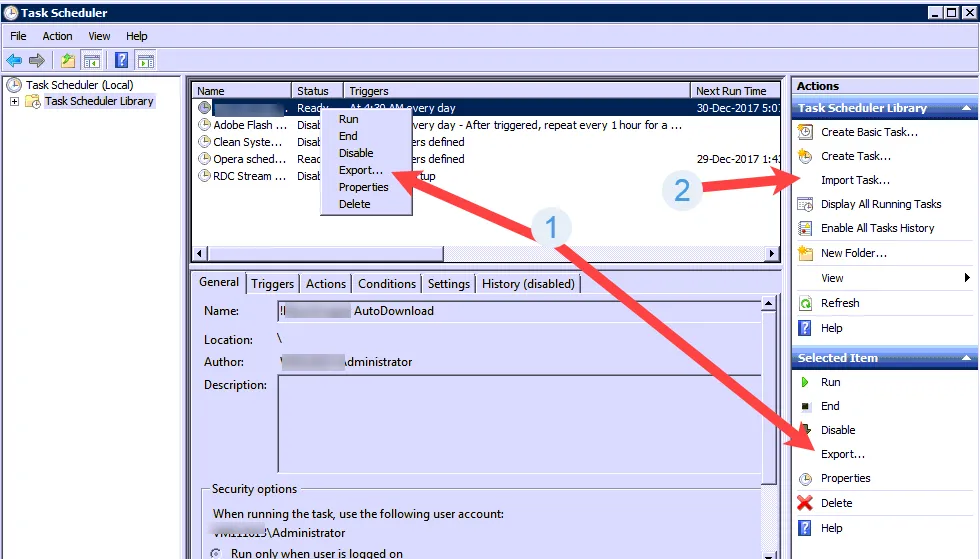This screenshot has width=980, height=559.
Task: Collapse the Selected Item actions section
Action: tap(966, 358)
